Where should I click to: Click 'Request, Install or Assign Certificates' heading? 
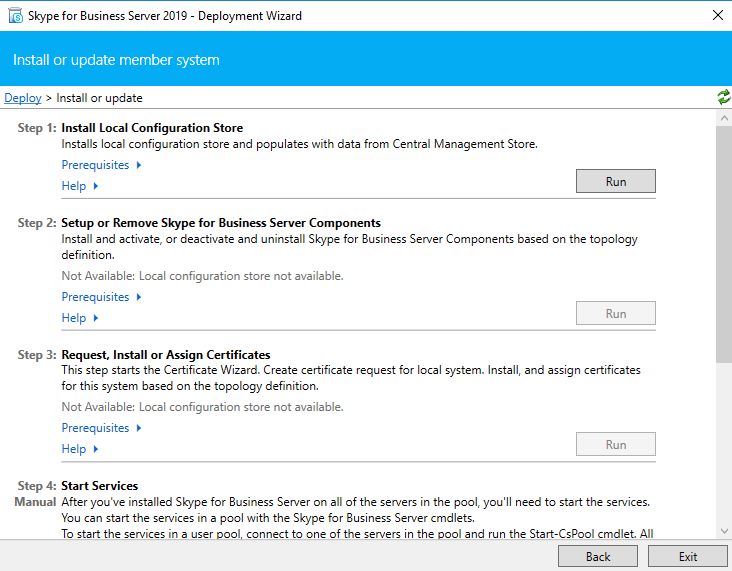[166, 354]
